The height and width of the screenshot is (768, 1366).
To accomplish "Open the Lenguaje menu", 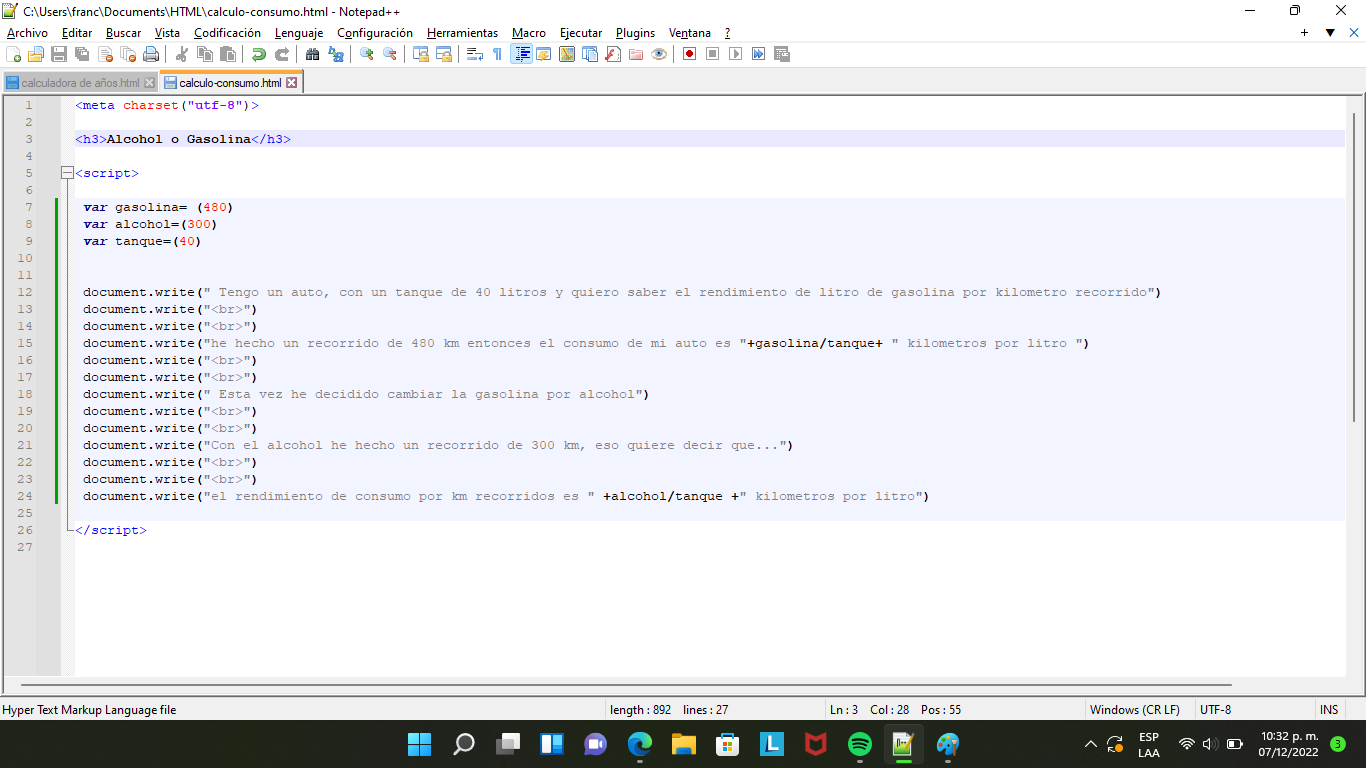I will point(299,33).
